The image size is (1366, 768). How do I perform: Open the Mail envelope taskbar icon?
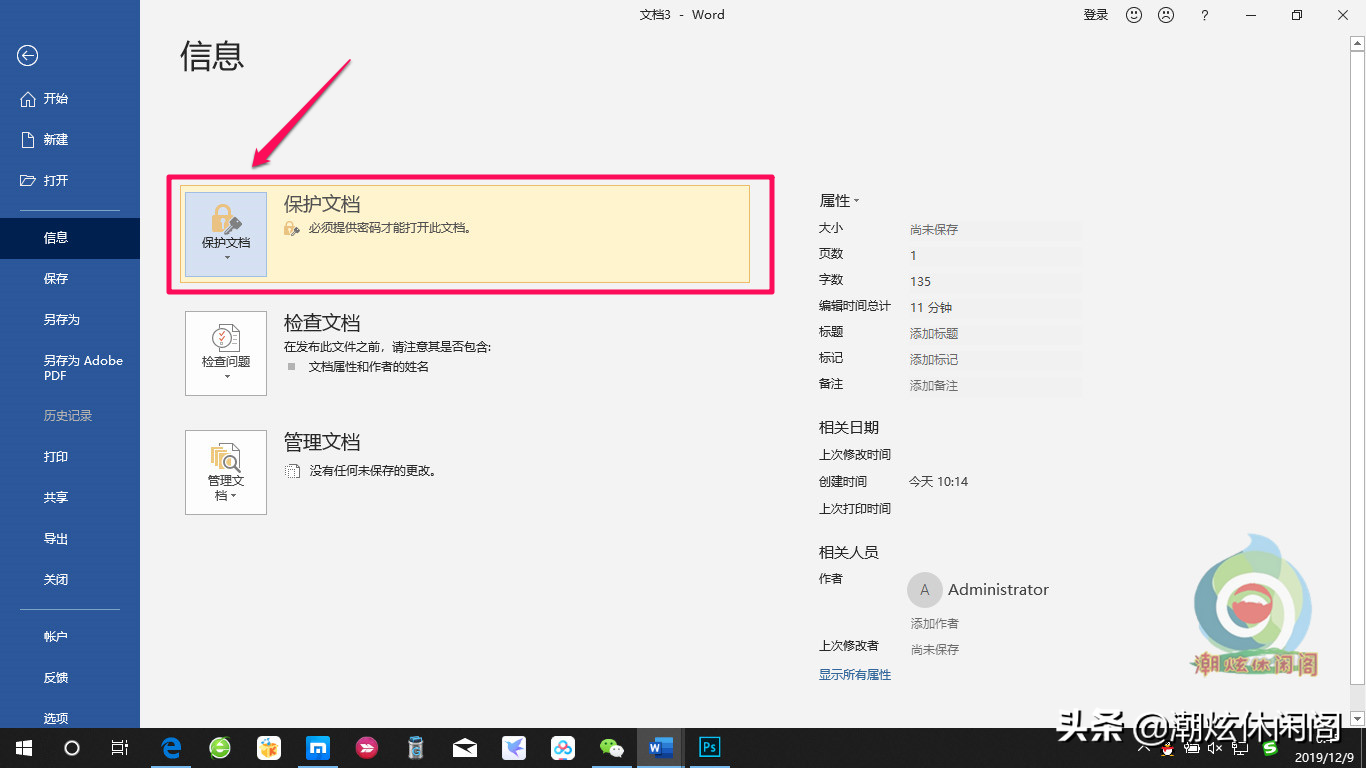pyautogui.click(x=464, y=748)
